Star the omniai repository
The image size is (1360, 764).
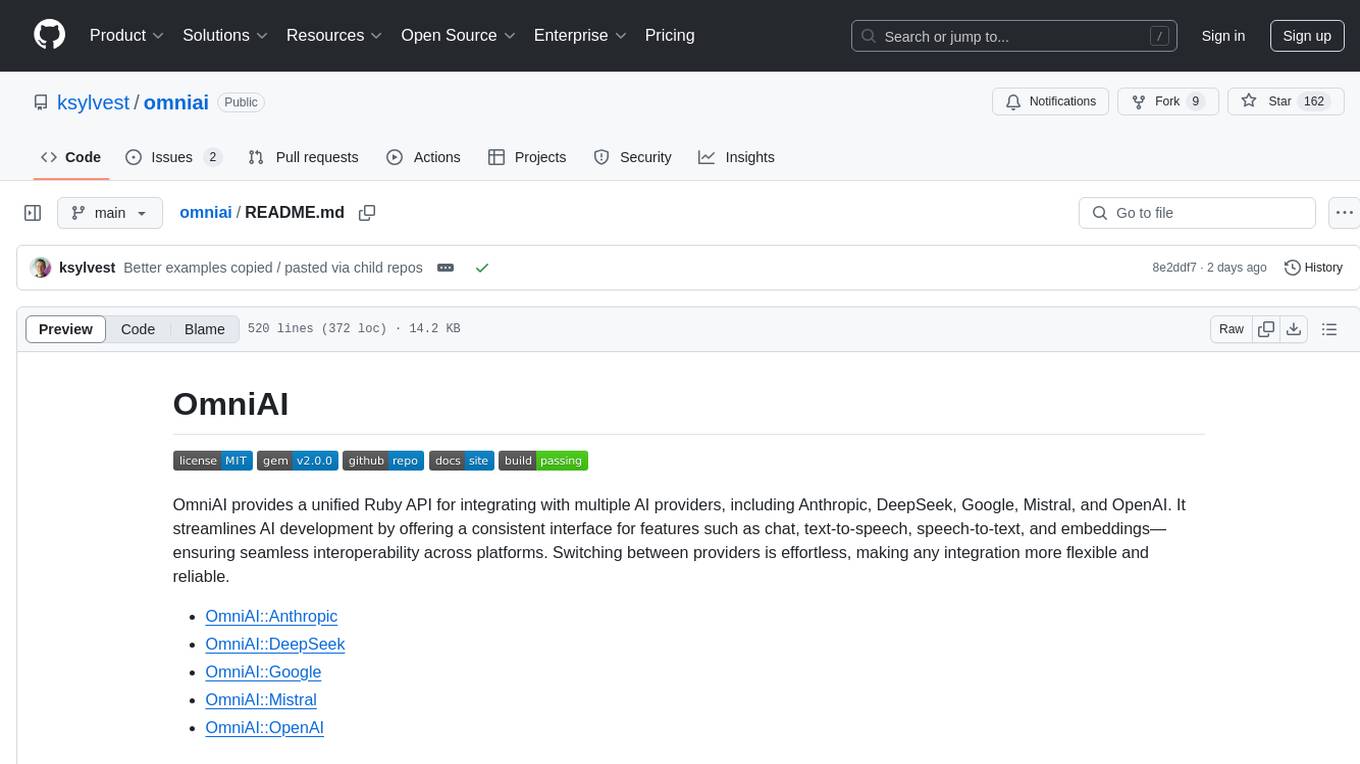point(1285,101)
